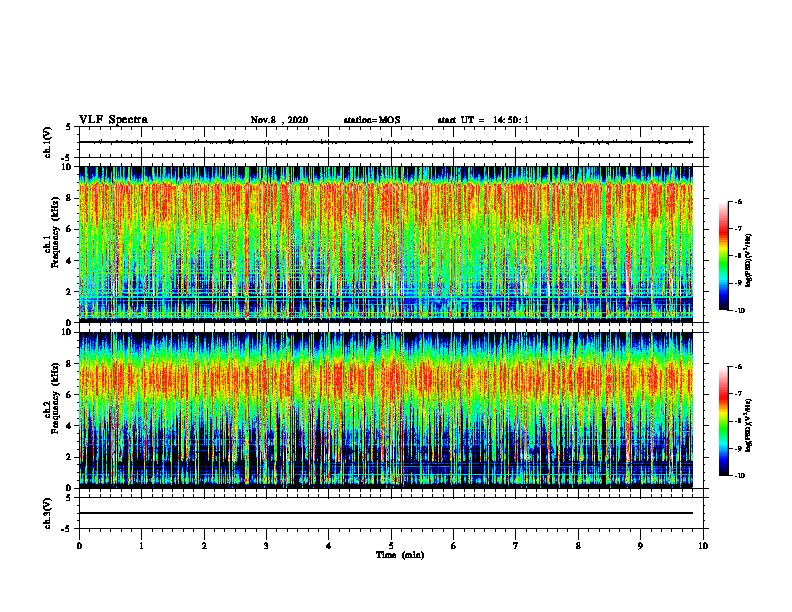The image size is (792, 612).
Task: Click the "Time (min)" axis label
Action: pyautogui.click(x=400, y=555)
